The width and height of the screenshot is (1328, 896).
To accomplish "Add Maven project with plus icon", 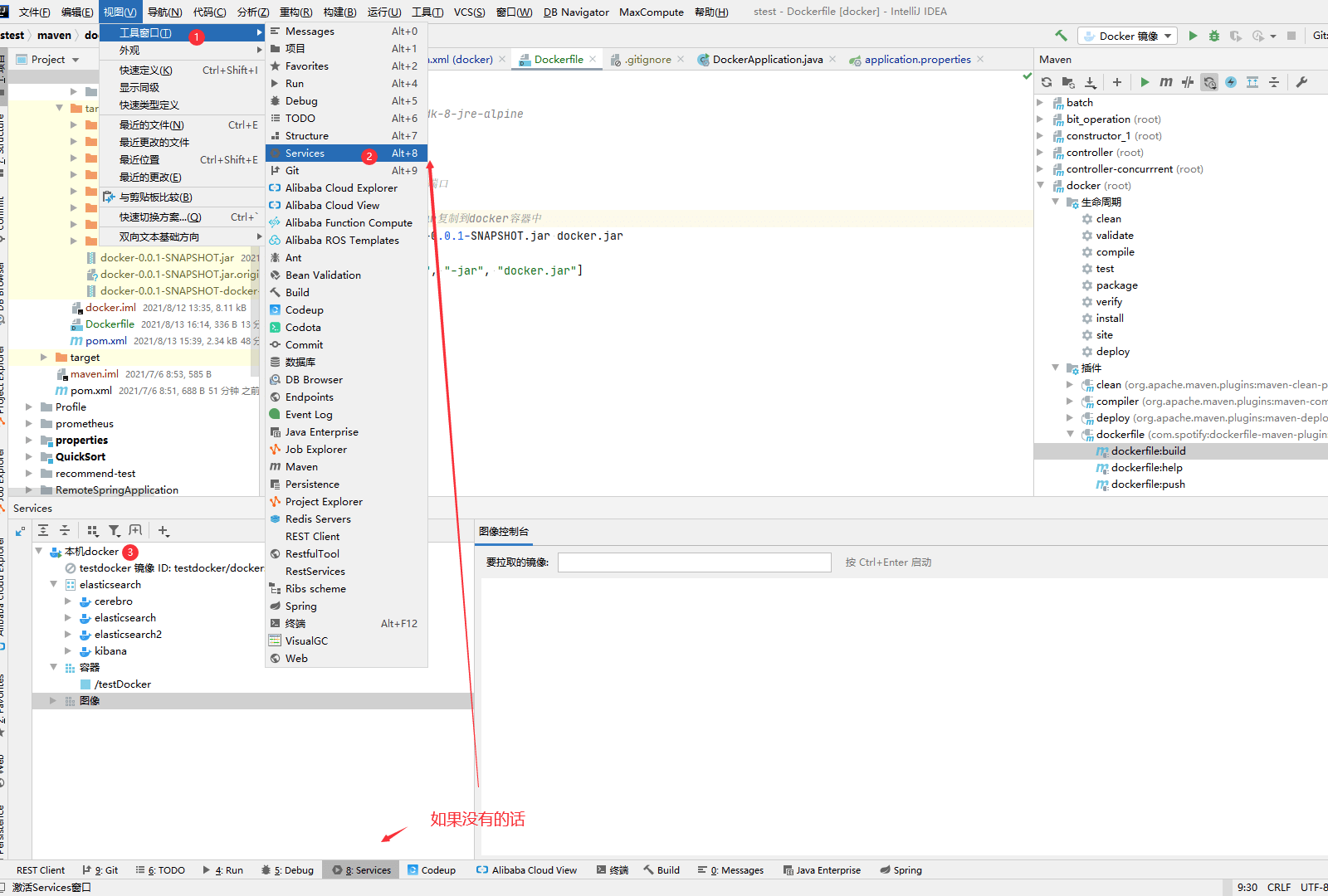I will coord(1117,82).
